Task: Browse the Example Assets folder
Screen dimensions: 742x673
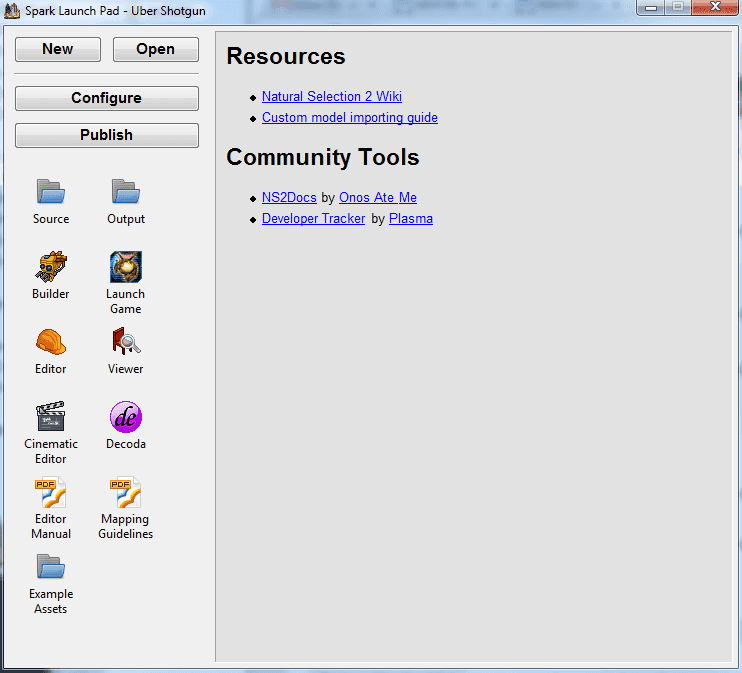Action: 50,568
